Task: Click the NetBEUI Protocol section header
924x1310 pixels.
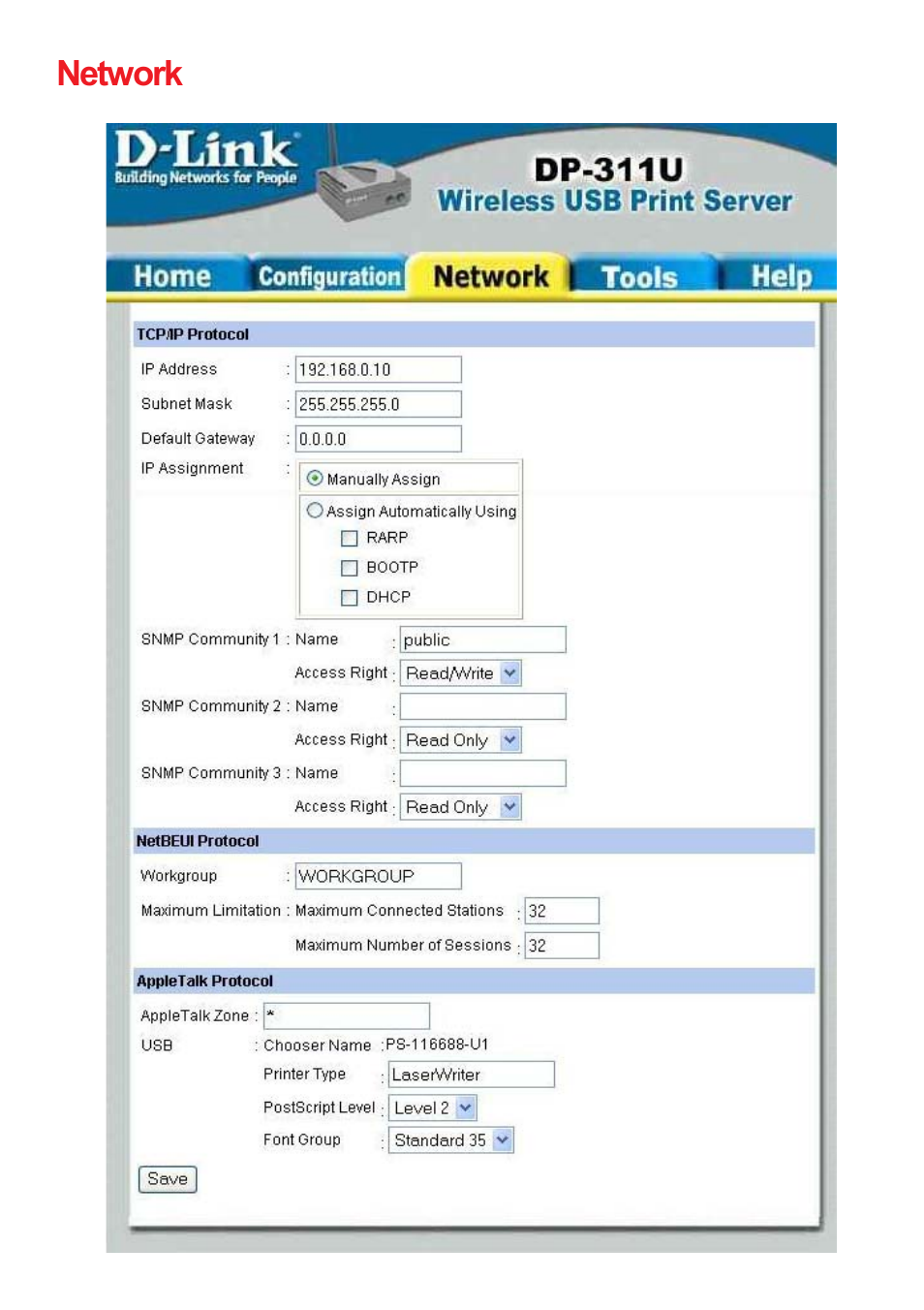Action: point(473,841)
